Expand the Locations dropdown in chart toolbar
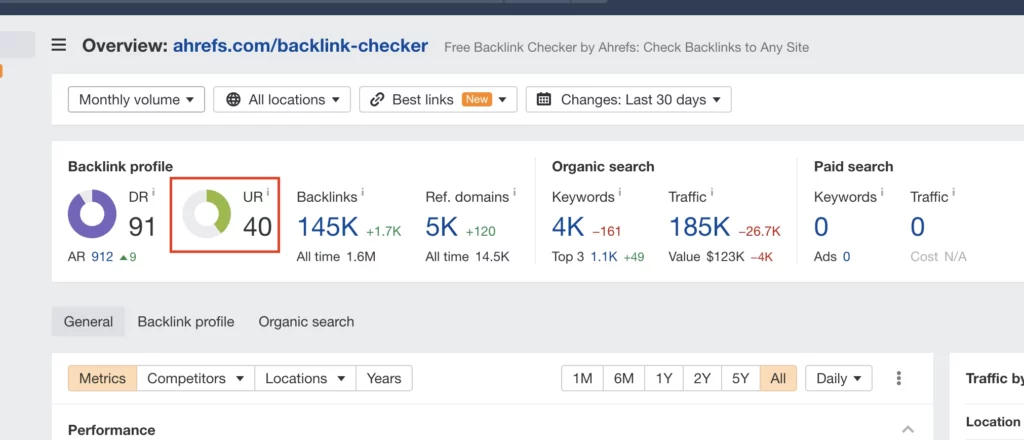Image resolution: width=1024 pixels, height=440 pixels. (306, 378)
